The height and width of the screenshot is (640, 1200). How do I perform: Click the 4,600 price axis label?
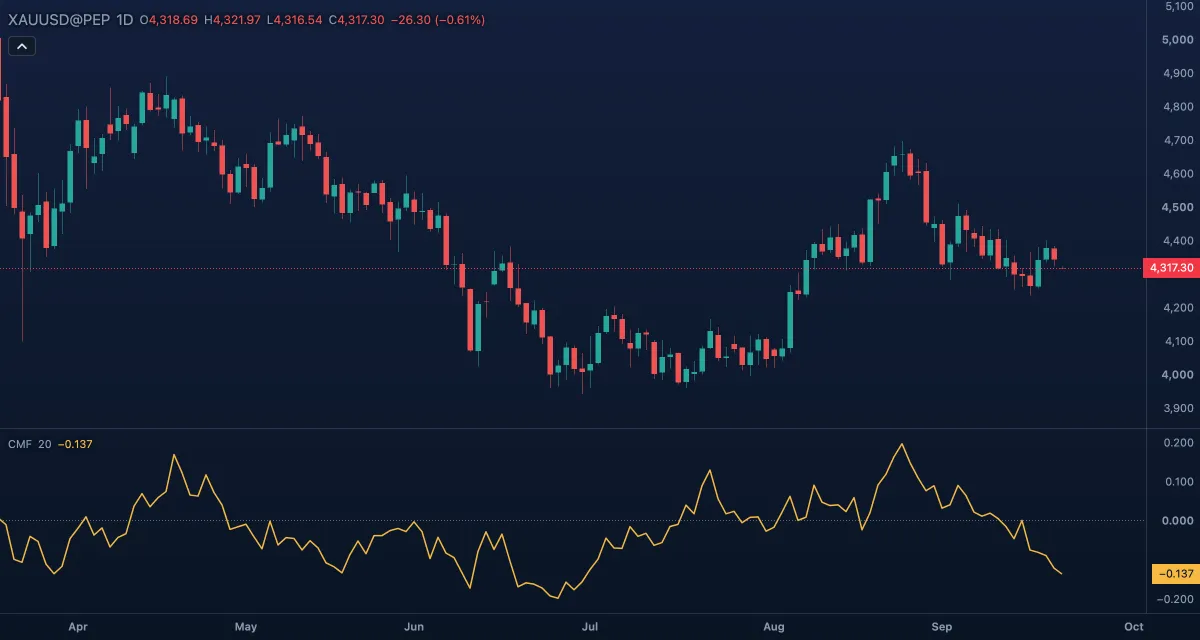[1179, 174]
